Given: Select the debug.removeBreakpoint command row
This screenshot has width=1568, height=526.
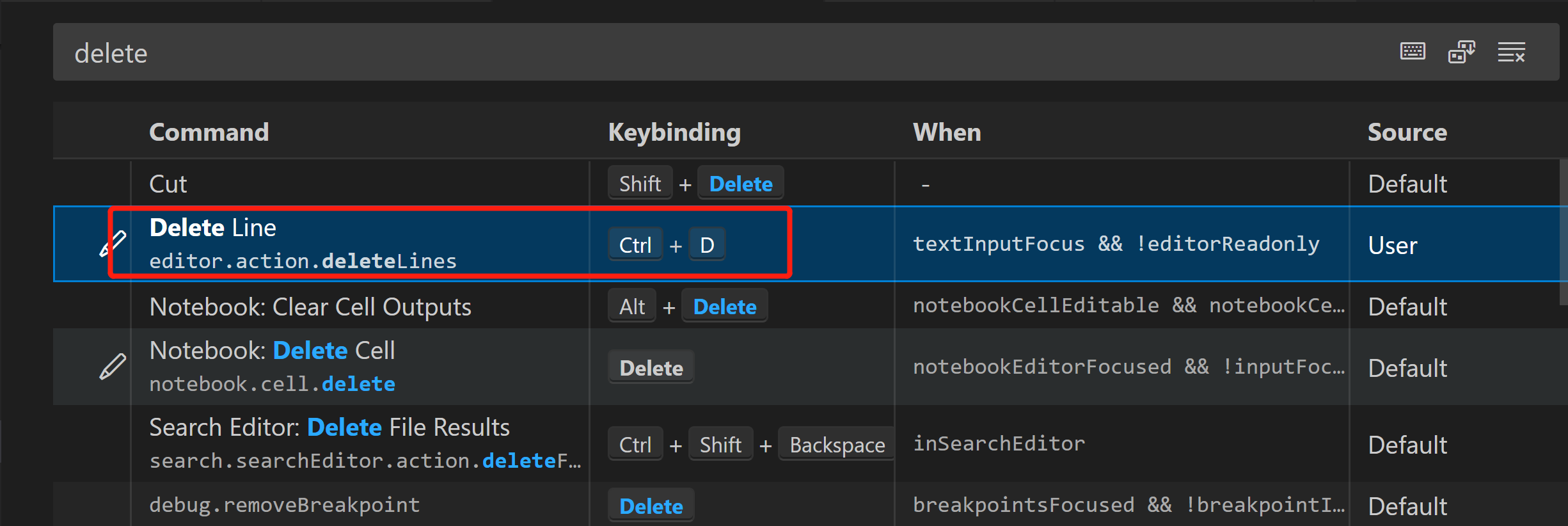Looking at the screenshot, I should coord(285,506).
